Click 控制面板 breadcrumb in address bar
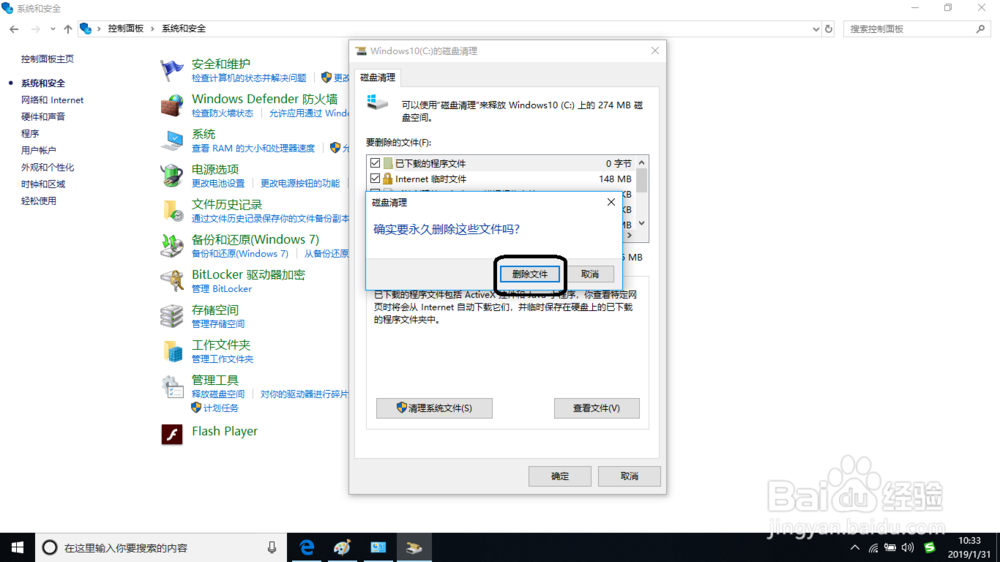The width and height of the screenshot is (1000, 562). coord(126,29)
